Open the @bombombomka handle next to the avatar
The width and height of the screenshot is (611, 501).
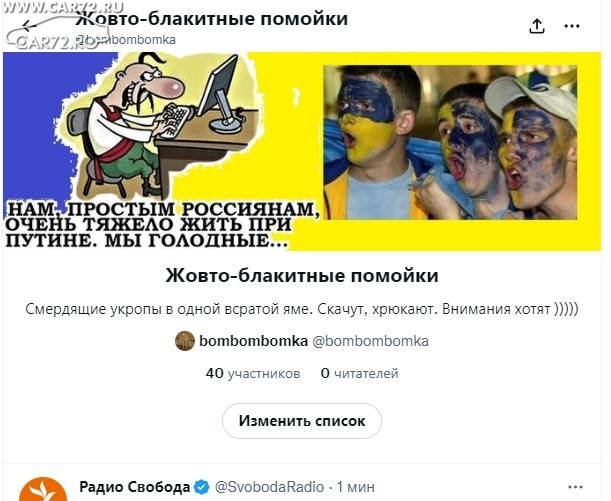pyautogui.click(x=371, y=341)
